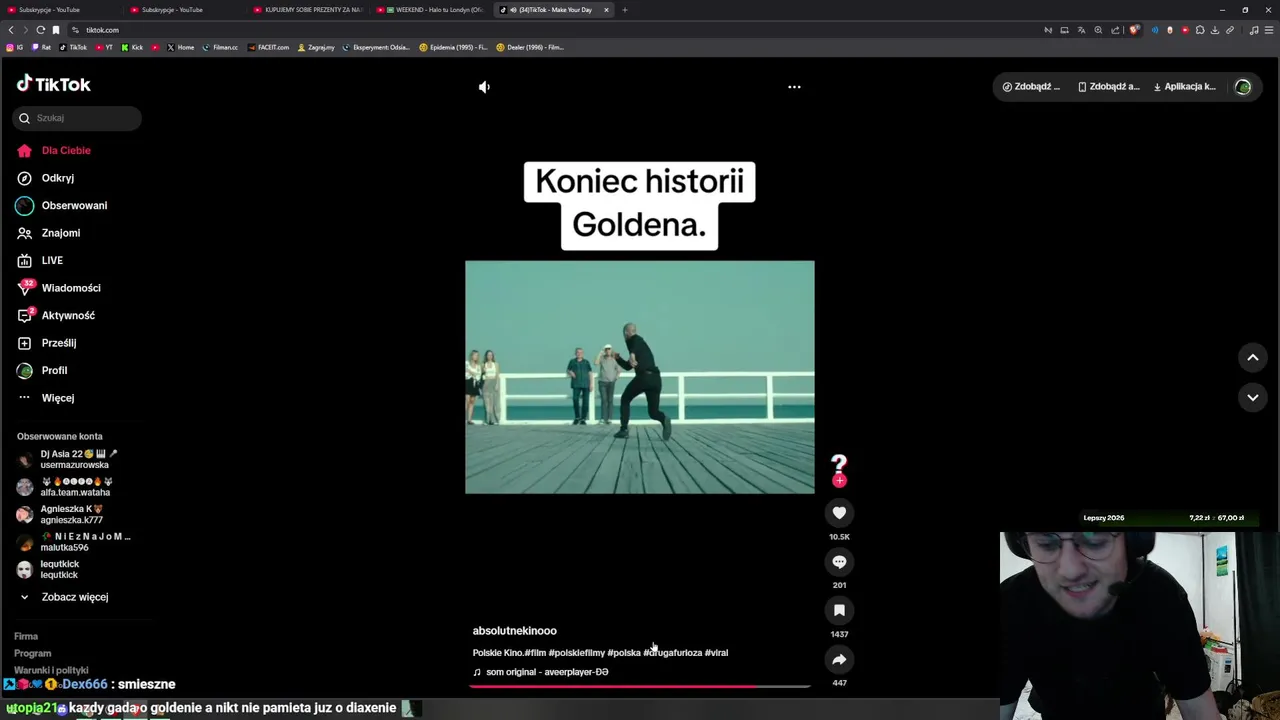
Task: Follow the creator via the red plus badge
Action: click(x=839, y=481)
